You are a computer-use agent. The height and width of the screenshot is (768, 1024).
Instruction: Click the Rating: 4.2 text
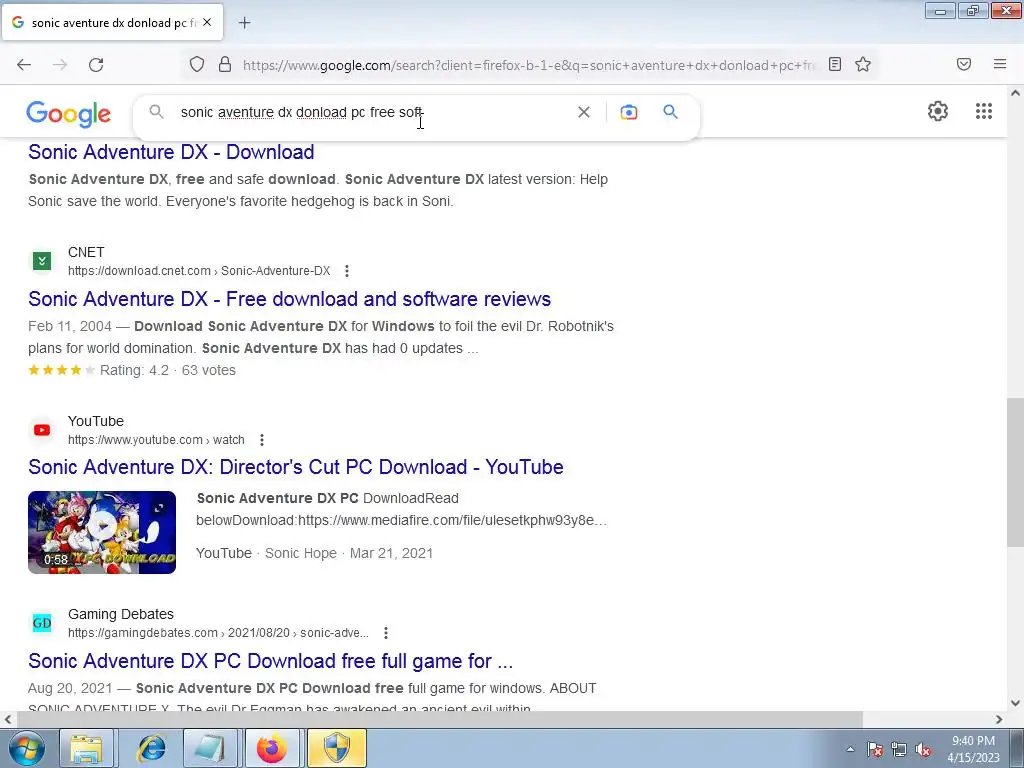(x=134, y=370)
